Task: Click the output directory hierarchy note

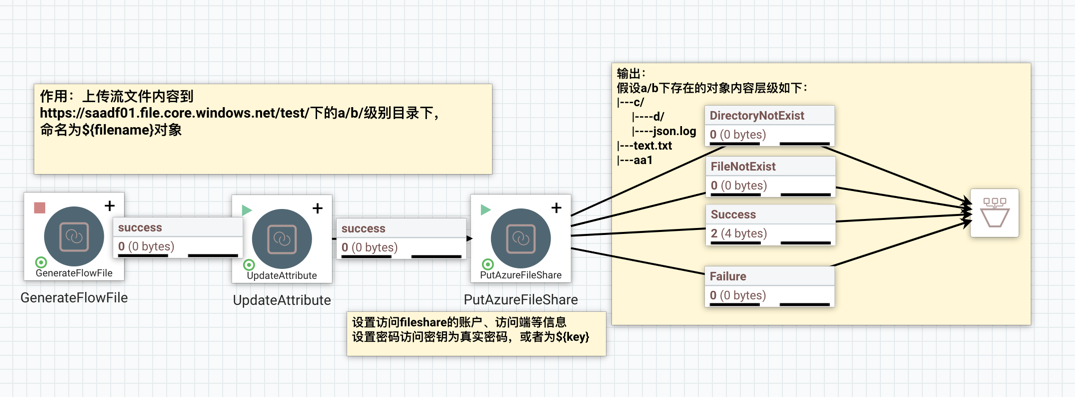Action: (821, 194)
